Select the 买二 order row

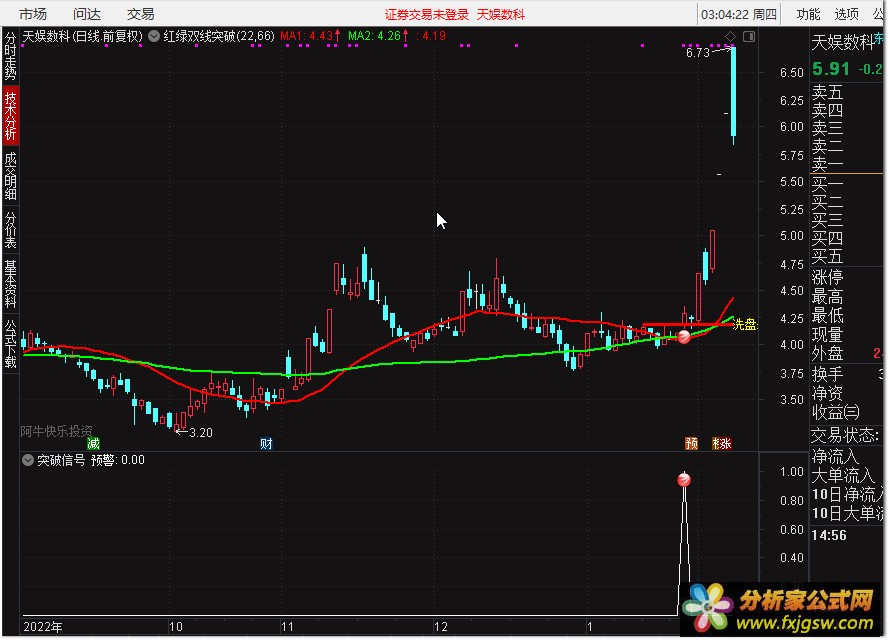click(x=846, y=202)
